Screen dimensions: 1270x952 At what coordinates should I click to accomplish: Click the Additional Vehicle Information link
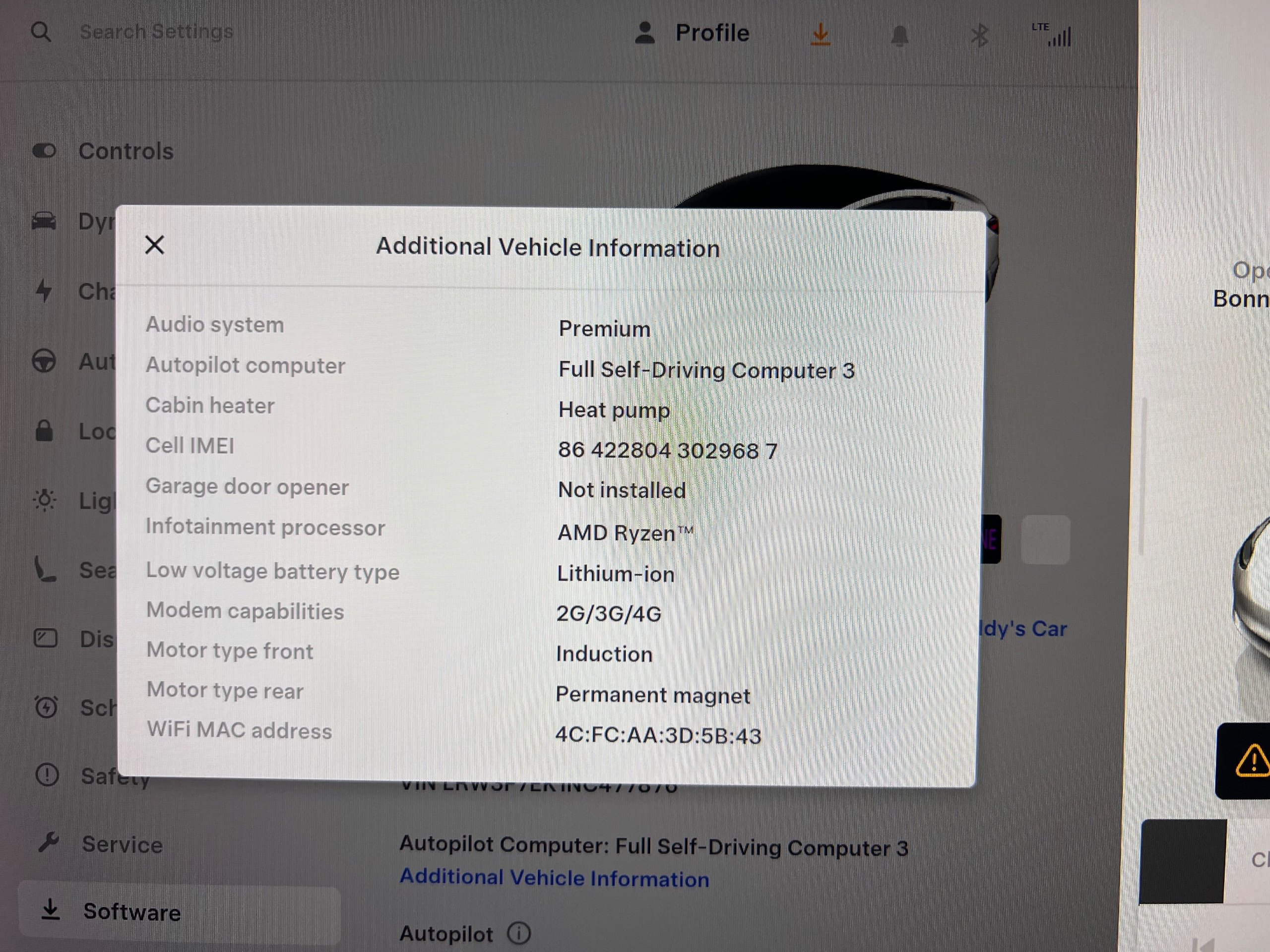(x=555, y=878)
